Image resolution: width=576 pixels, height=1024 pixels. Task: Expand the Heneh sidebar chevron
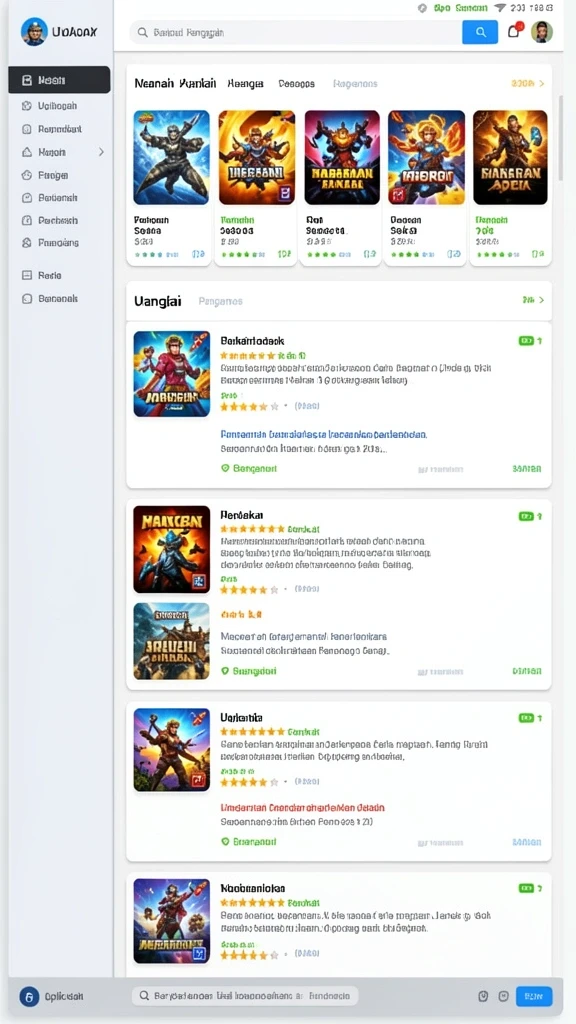click(x=101, y=152)
